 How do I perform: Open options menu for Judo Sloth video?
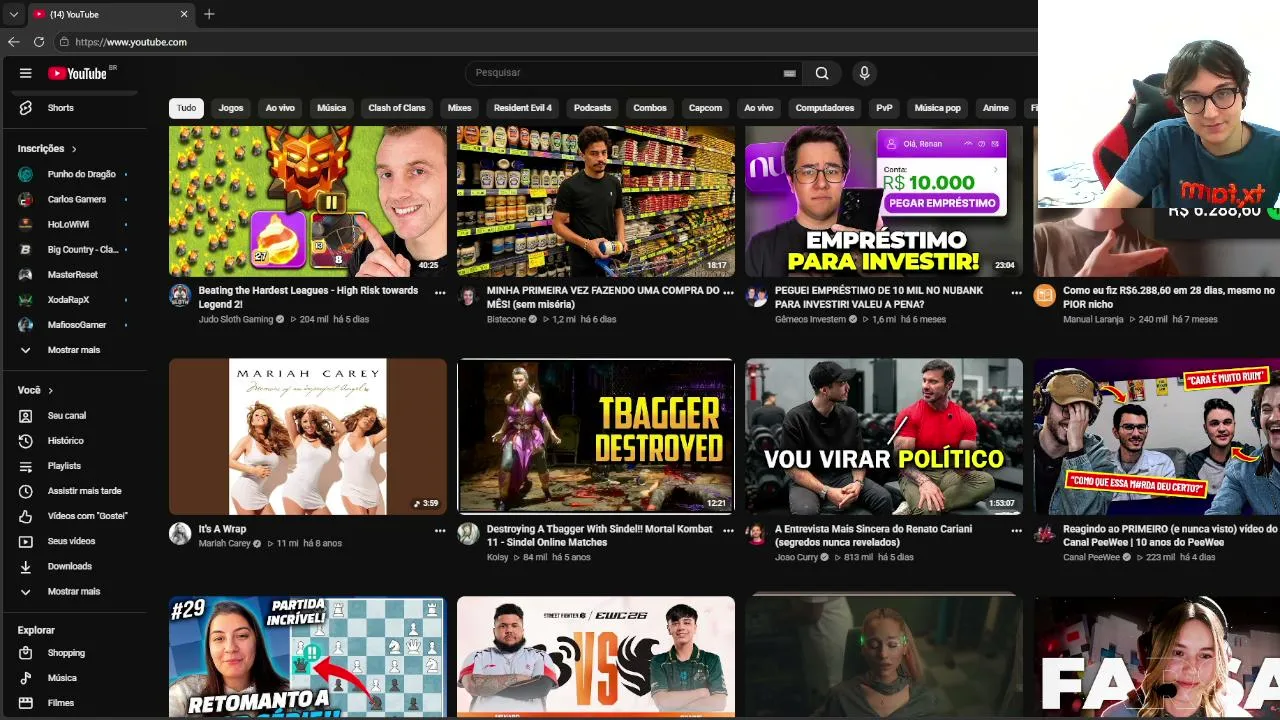click(440, 293)
